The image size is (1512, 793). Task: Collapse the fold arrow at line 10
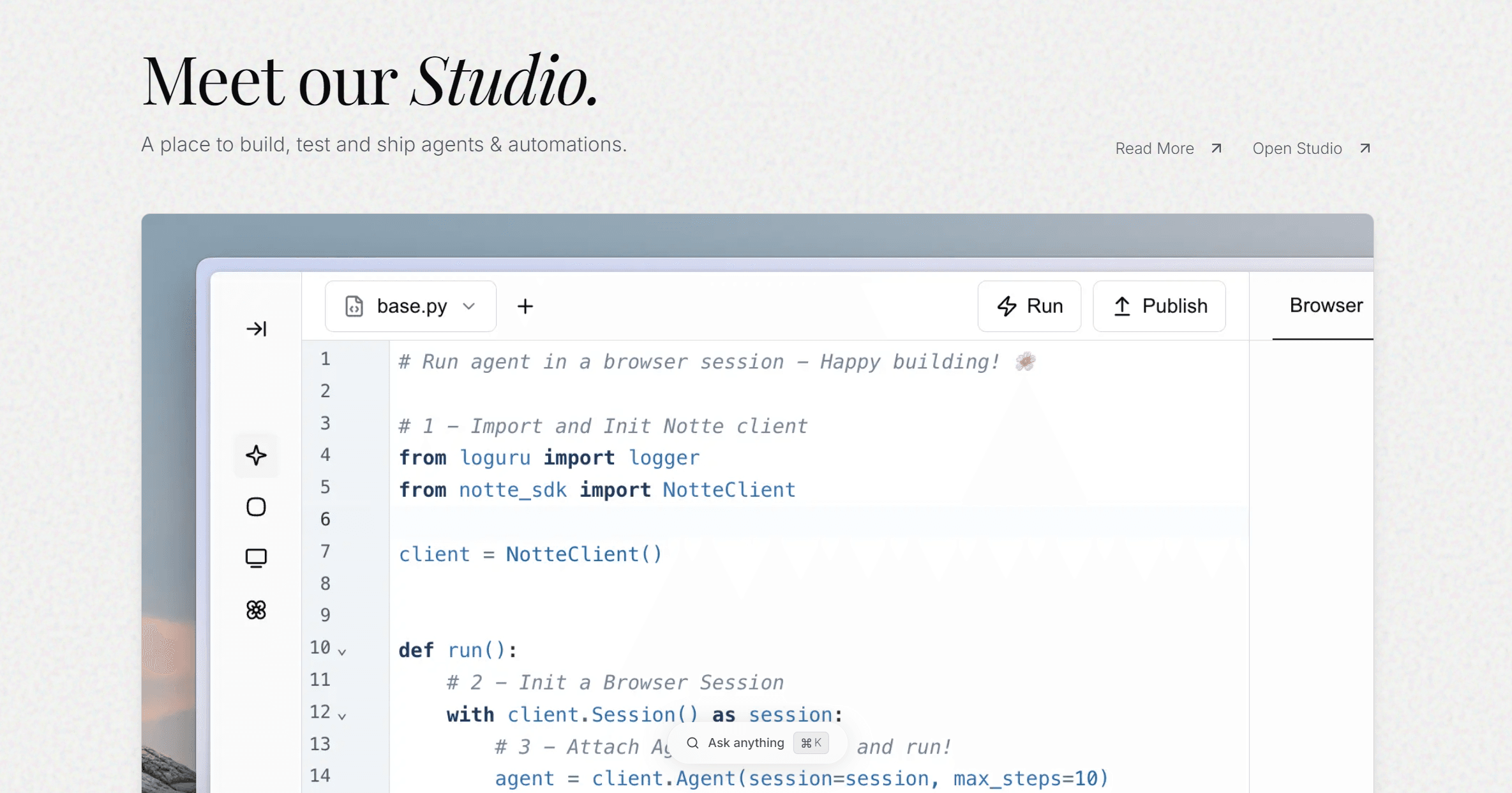coord(342,652)
